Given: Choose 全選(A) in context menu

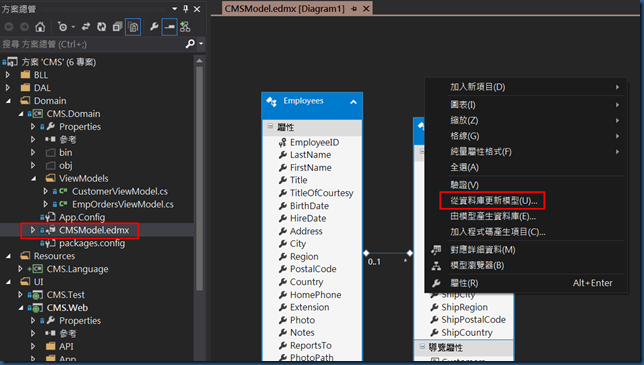Looking at the screenshot, I should pos(526,167).
